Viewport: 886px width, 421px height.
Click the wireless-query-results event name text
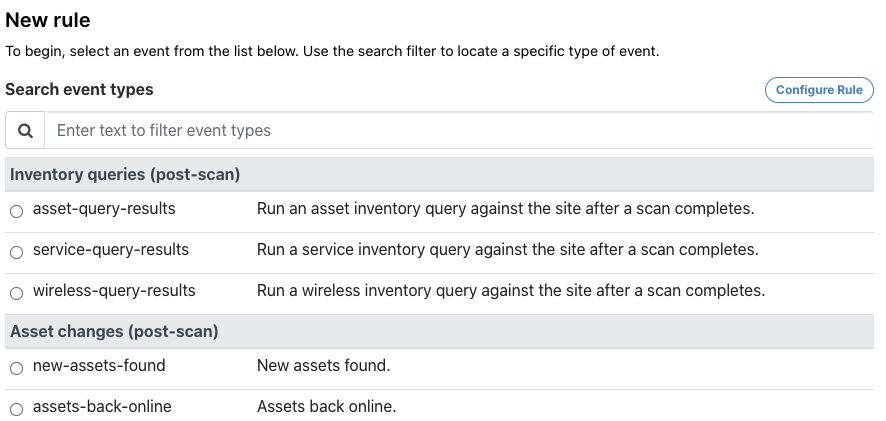pos(114,291)
